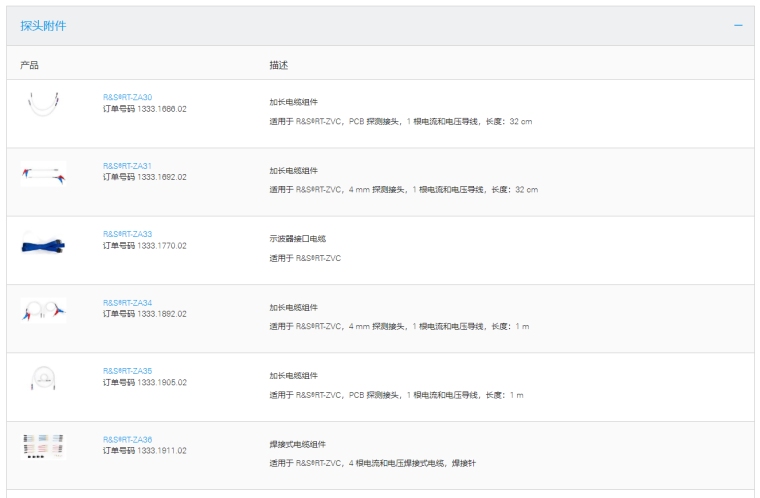Select order number 1333.1686.02 text
This screenshot has width=760, height=498.
click(x=162, y=109)
